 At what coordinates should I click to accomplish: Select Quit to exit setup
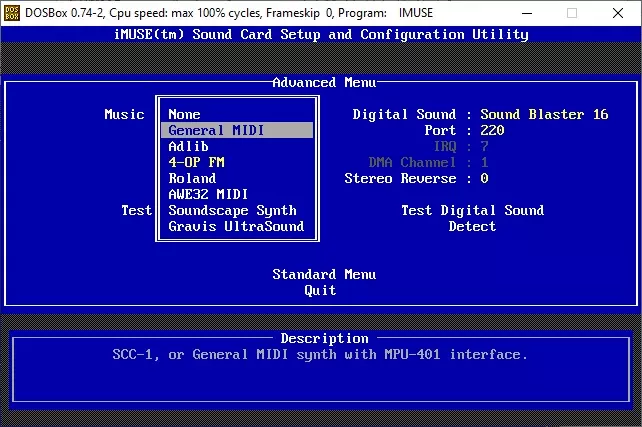[x=320, y=290]
